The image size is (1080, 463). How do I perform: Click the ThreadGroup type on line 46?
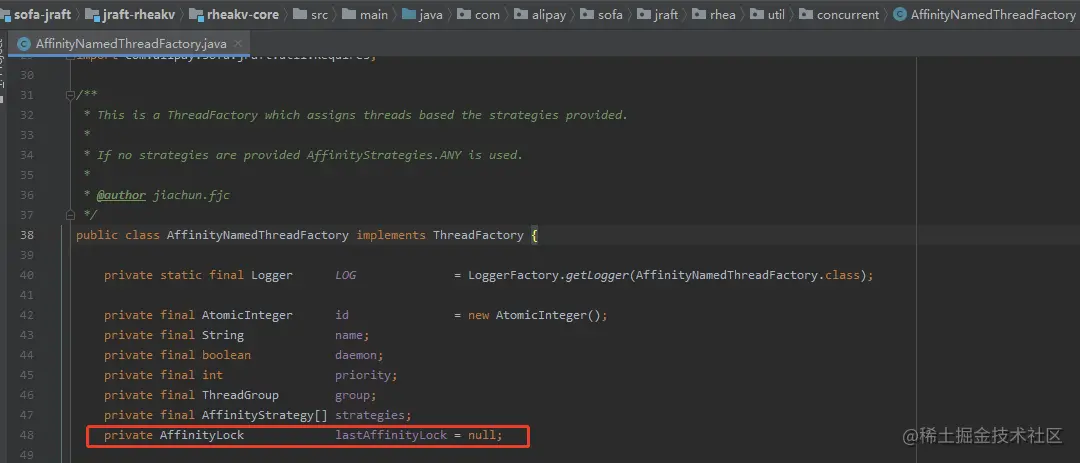click(240, 395)
